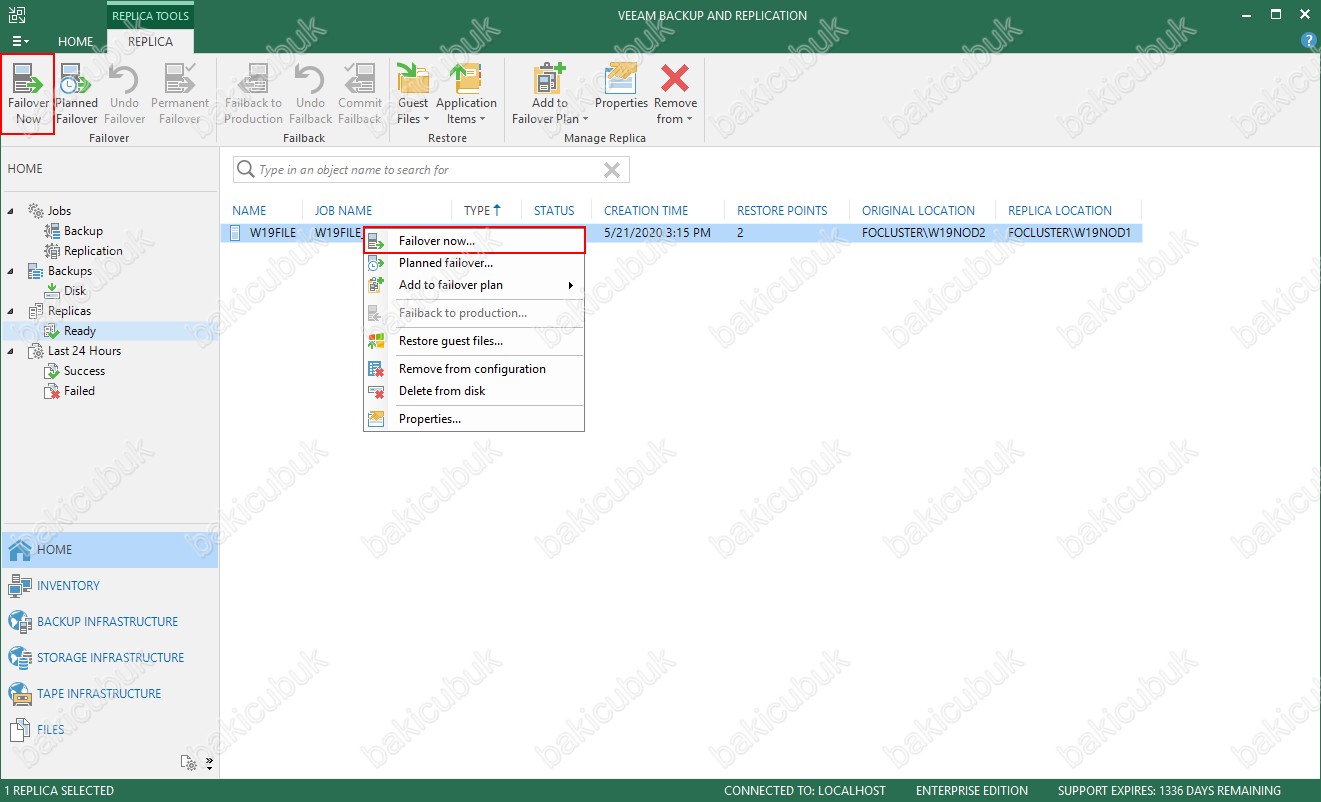Click the replica Properties ribbon icon
Screen dimensions: 1321x802
tap(622, 86)
